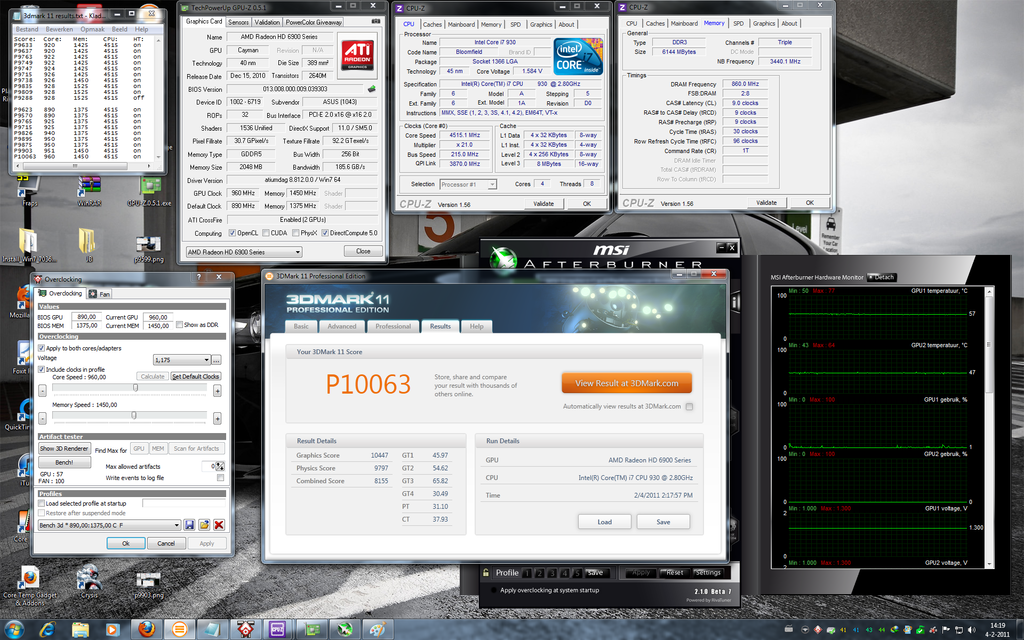Screen dimensions: 1024x640
Task: Click the BIOS save chip icon in GPU-Z
Action: point(372,88)
